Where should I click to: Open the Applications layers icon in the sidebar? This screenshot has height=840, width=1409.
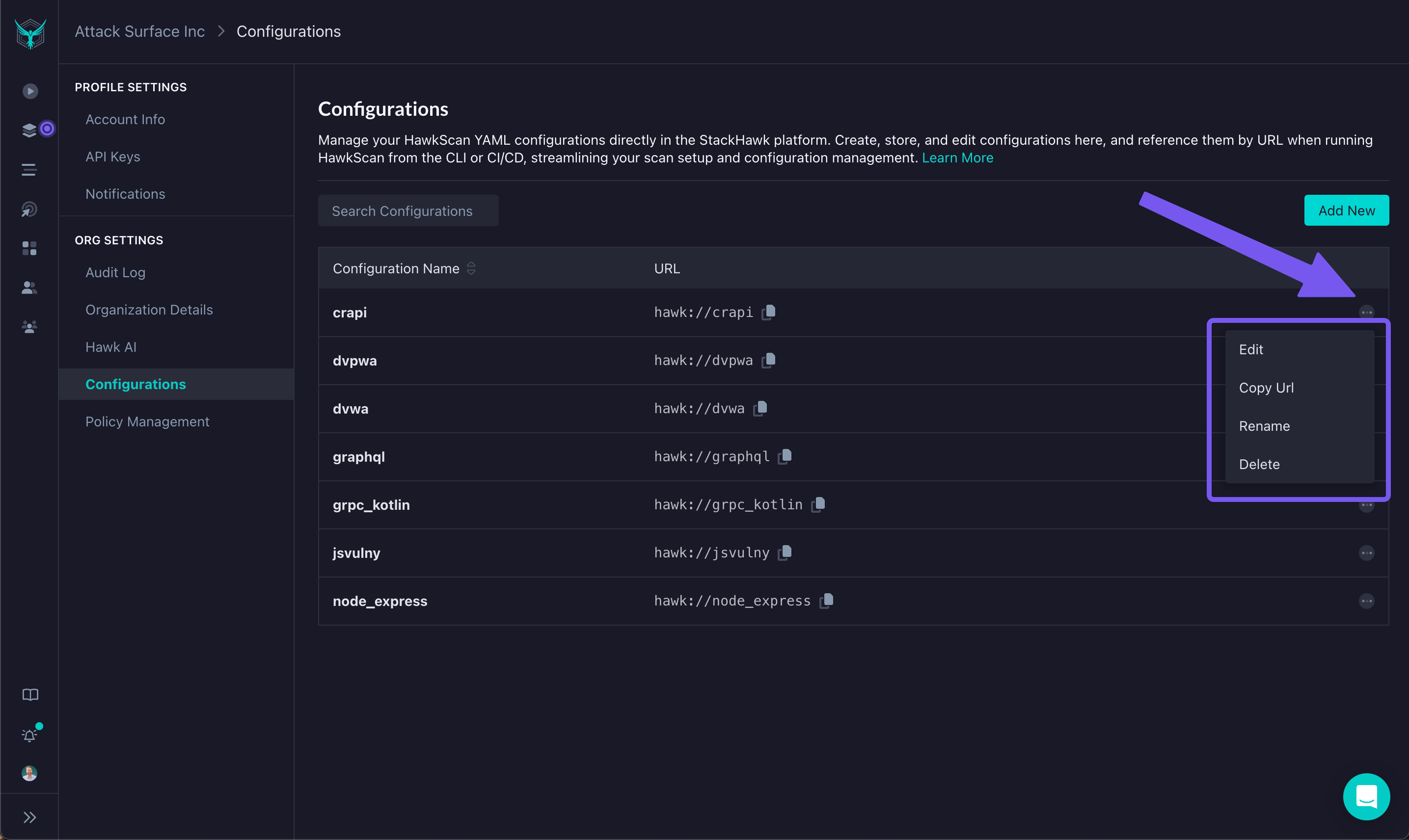pos(28,129)
